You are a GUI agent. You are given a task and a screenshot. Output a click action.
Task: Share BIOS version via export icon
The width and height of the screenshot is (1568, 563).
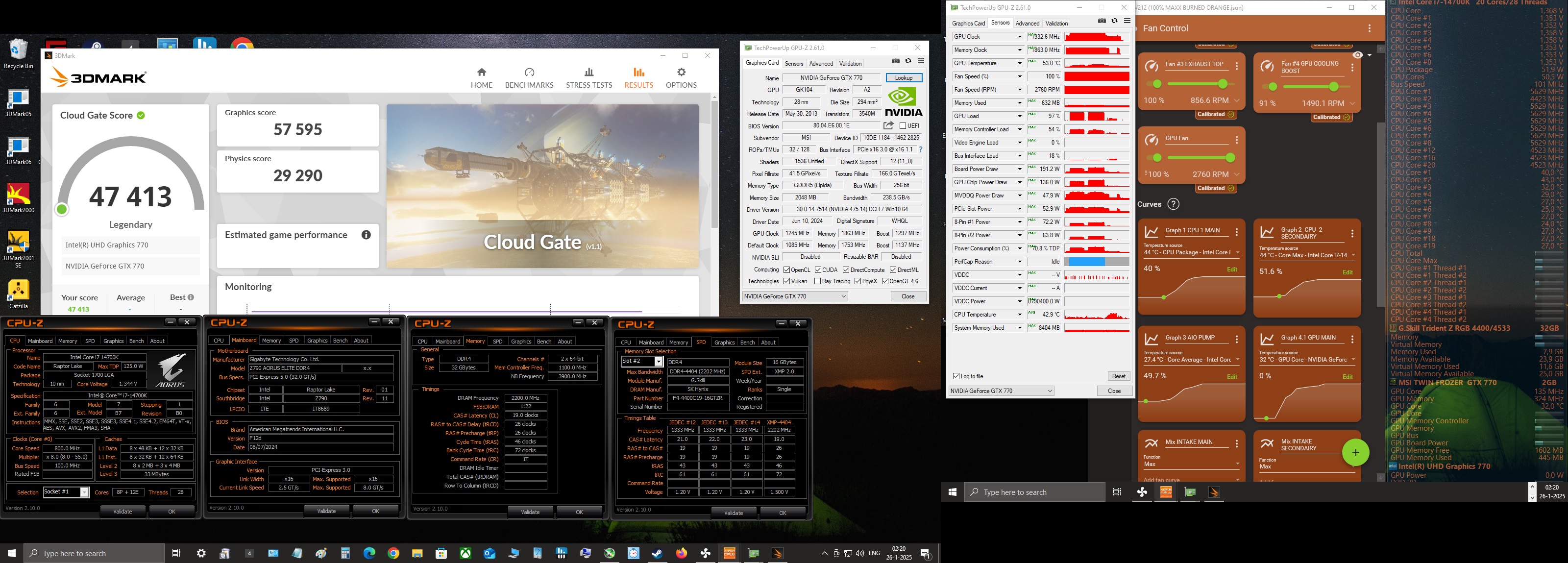pyautogui.click(x=889, y=125)
